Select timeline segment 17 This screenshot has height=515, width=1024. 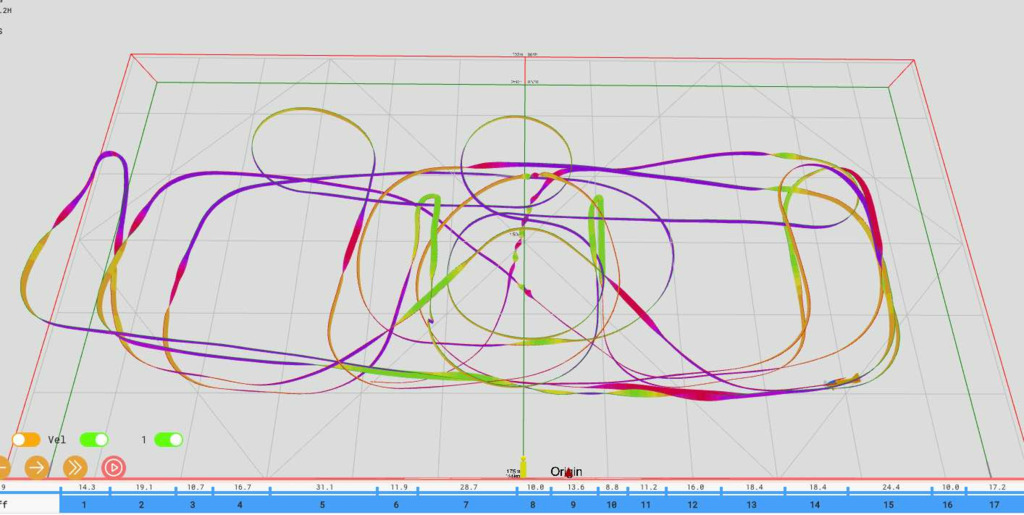[x=995, y=505]
